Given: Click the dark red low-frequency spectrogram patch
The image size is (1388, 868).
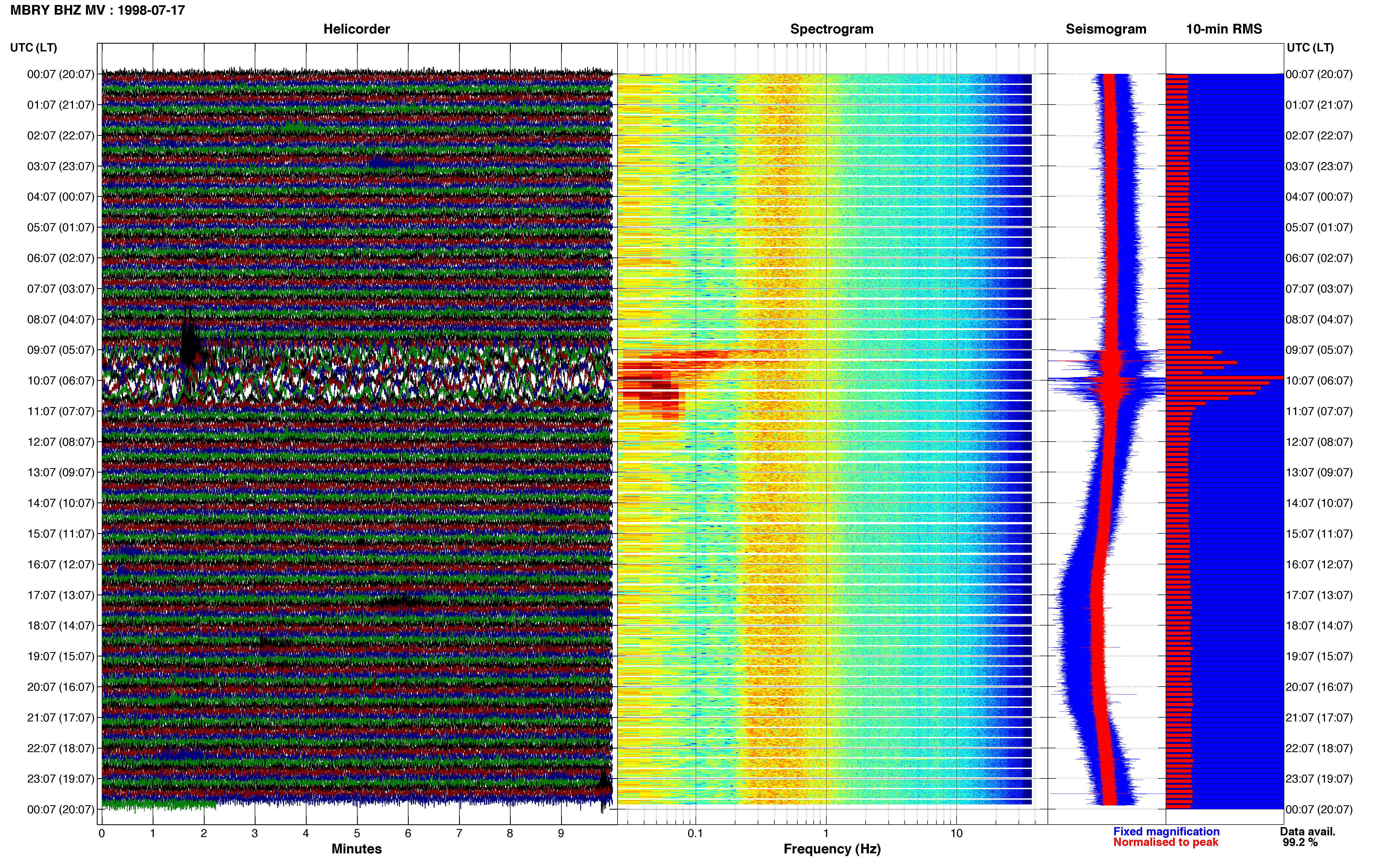Looking at the screenshot, I should tap(650, 387).
